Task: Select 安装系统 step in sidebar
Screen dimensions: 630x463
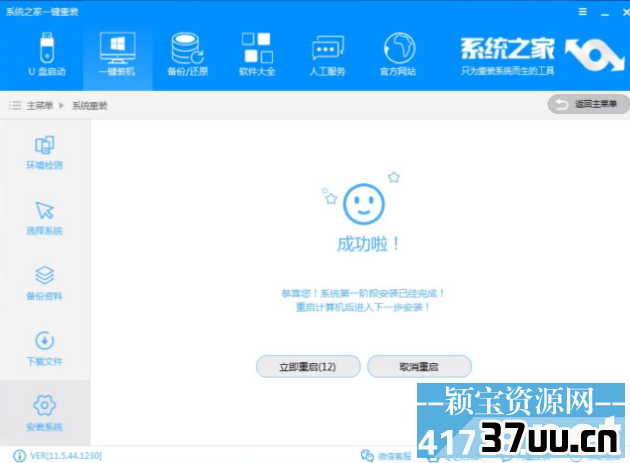Action: [44, 414]
